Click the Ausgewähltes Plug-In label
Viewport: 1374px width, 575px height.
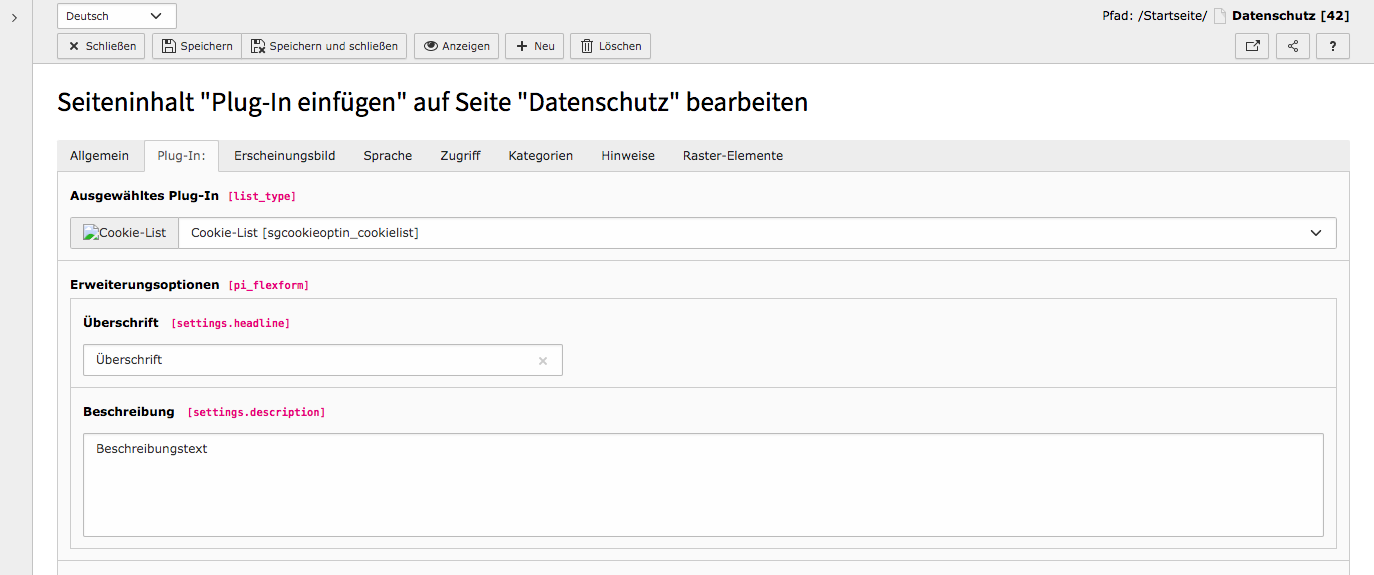click(x=144, y=196)
